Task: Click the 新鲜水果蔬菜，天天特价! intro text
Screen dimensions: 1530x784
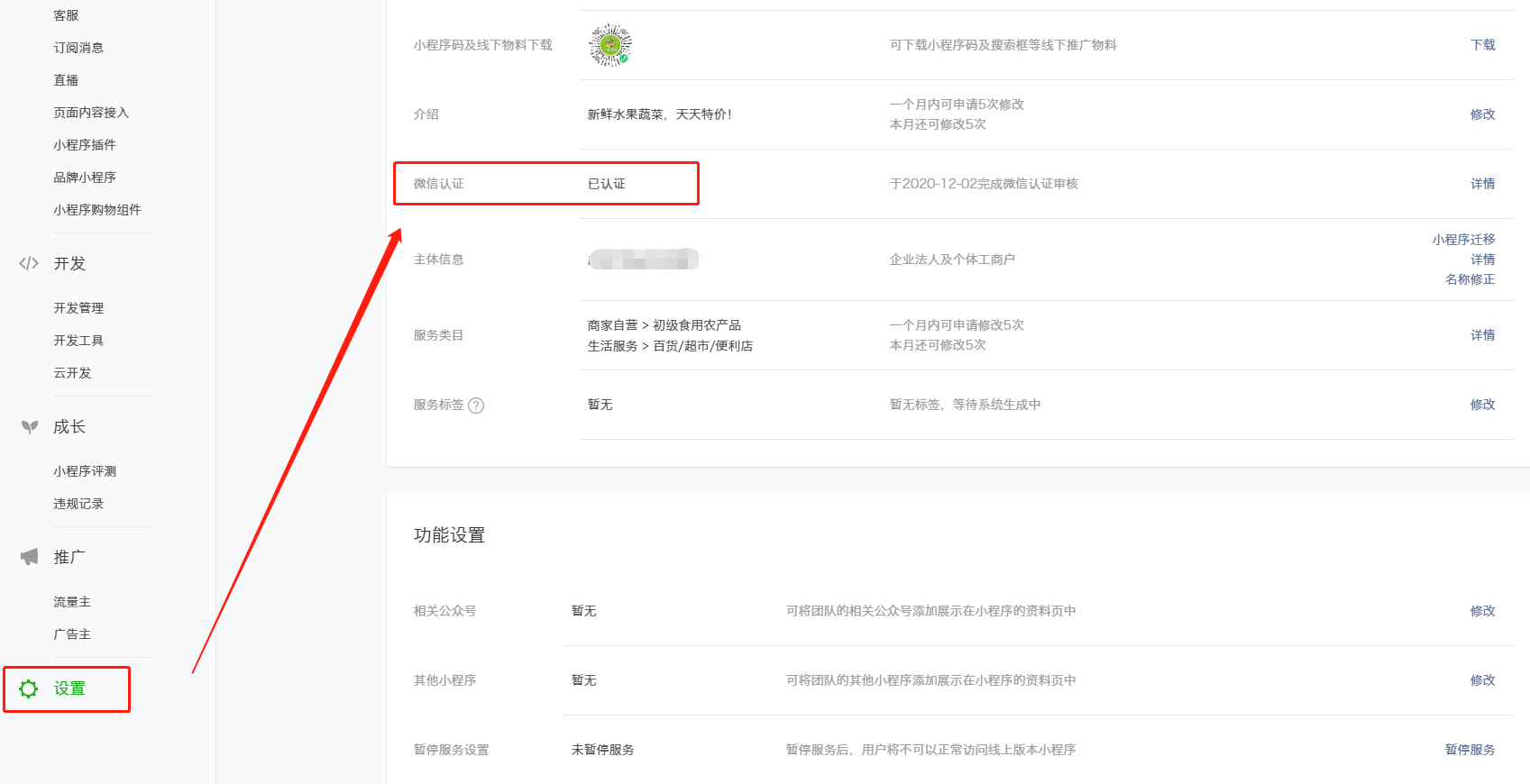Action: (x=660, y=114)
